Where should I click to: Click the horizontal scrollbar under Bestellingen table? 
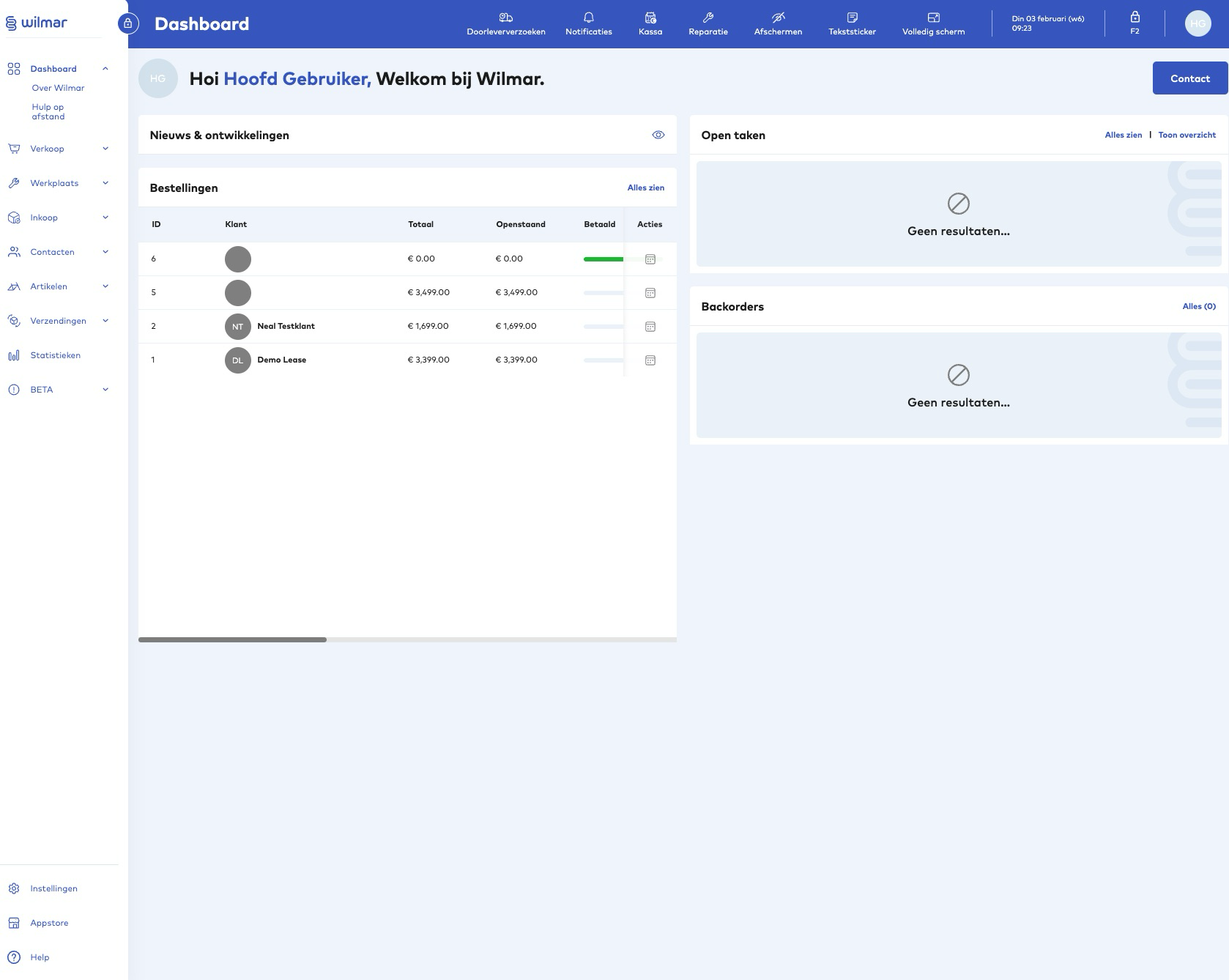tap(232, 639)
